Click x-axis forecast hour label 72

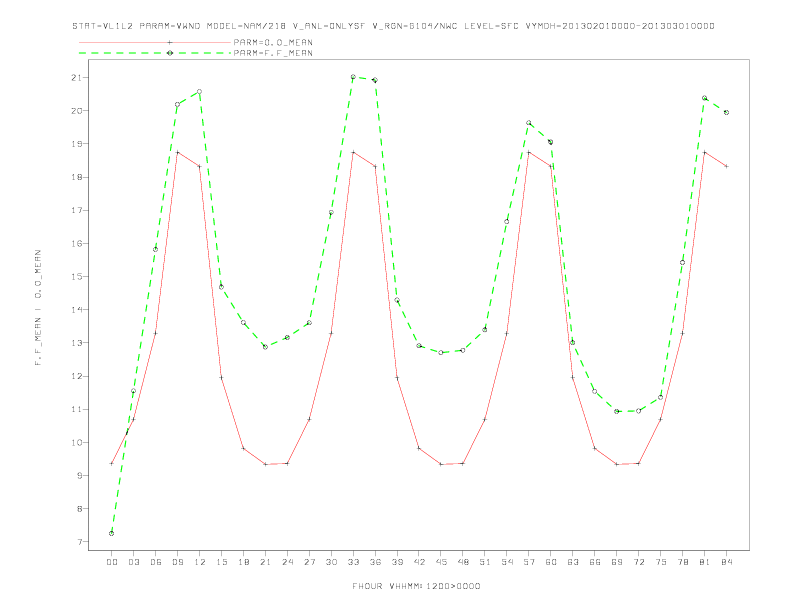[x=638, y=562]
